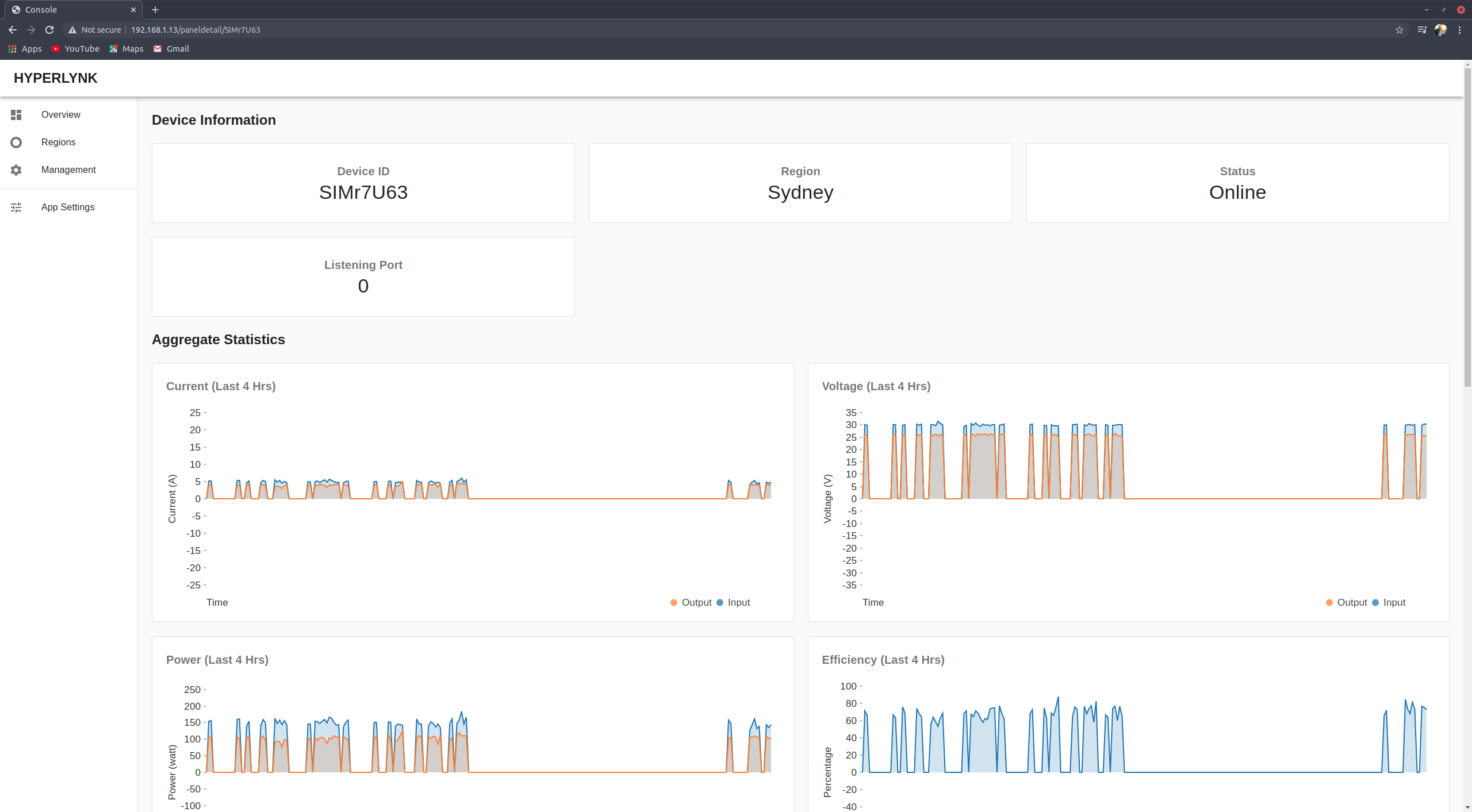Click the Current (Last 4 Hrs) chart title
Image resolution: width=1472 pixels, height=812 pixels.
221,386
